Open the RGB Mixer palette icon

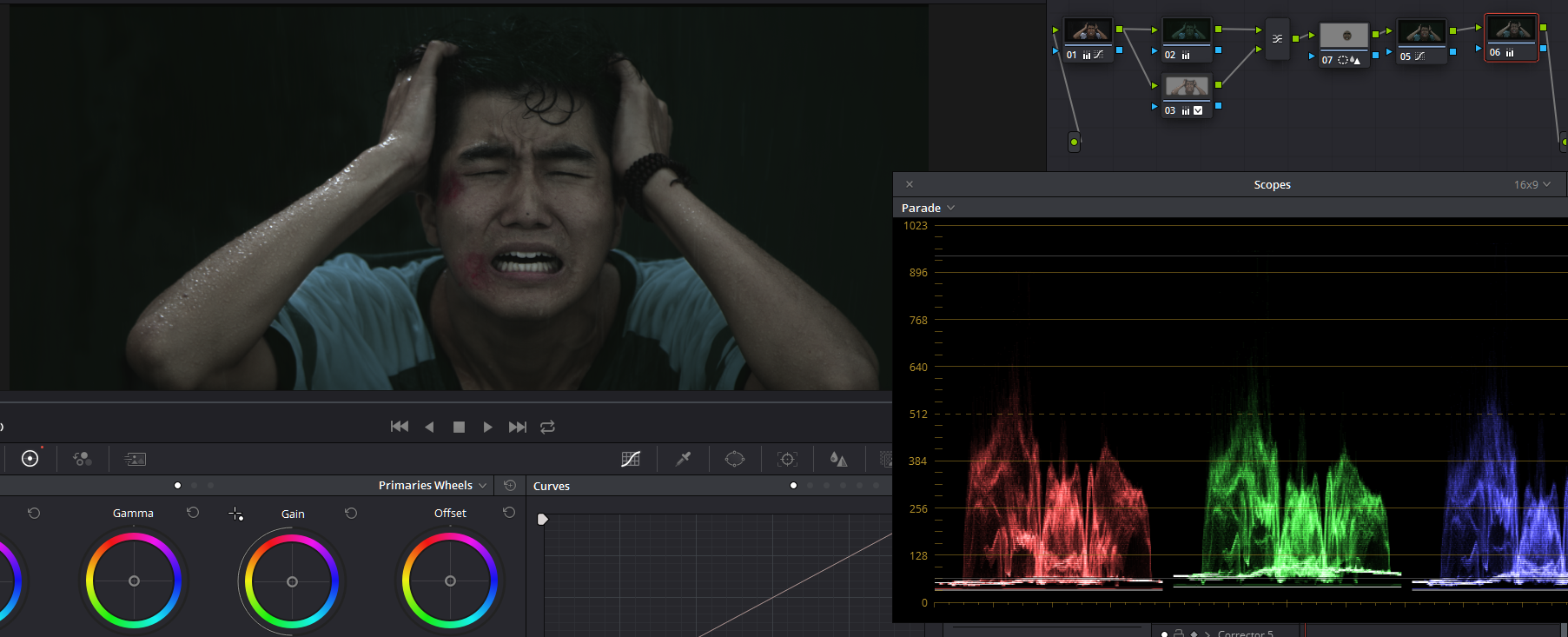pyautogui.click(x=83, y=459)
